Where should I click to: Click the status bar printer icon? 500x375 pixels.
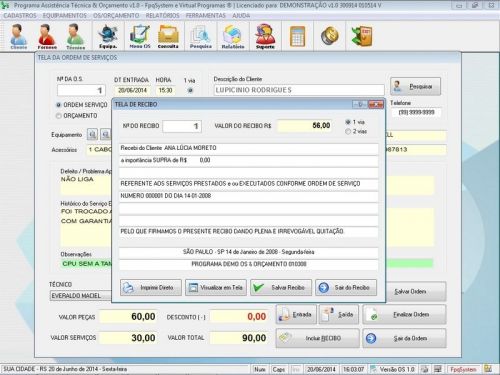424,369
